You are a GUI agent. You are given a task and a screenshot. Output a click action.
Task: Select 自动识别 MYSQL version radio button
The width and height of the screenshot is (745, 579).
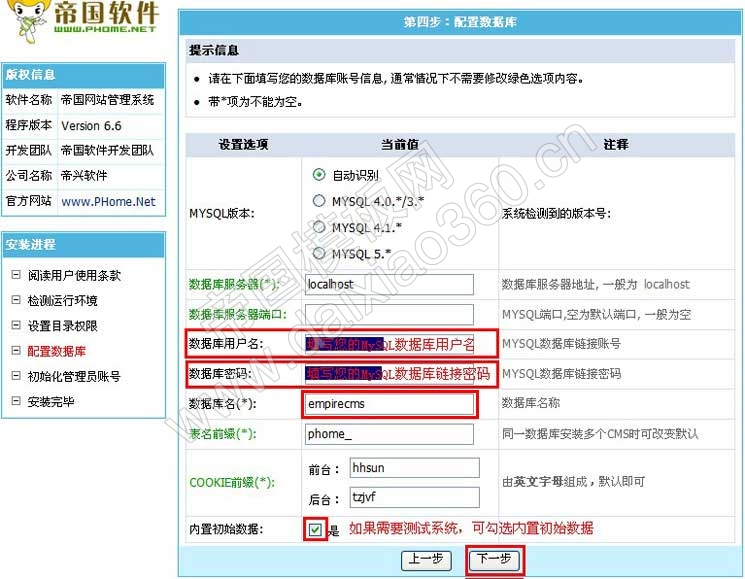click(x=319, y=174)
